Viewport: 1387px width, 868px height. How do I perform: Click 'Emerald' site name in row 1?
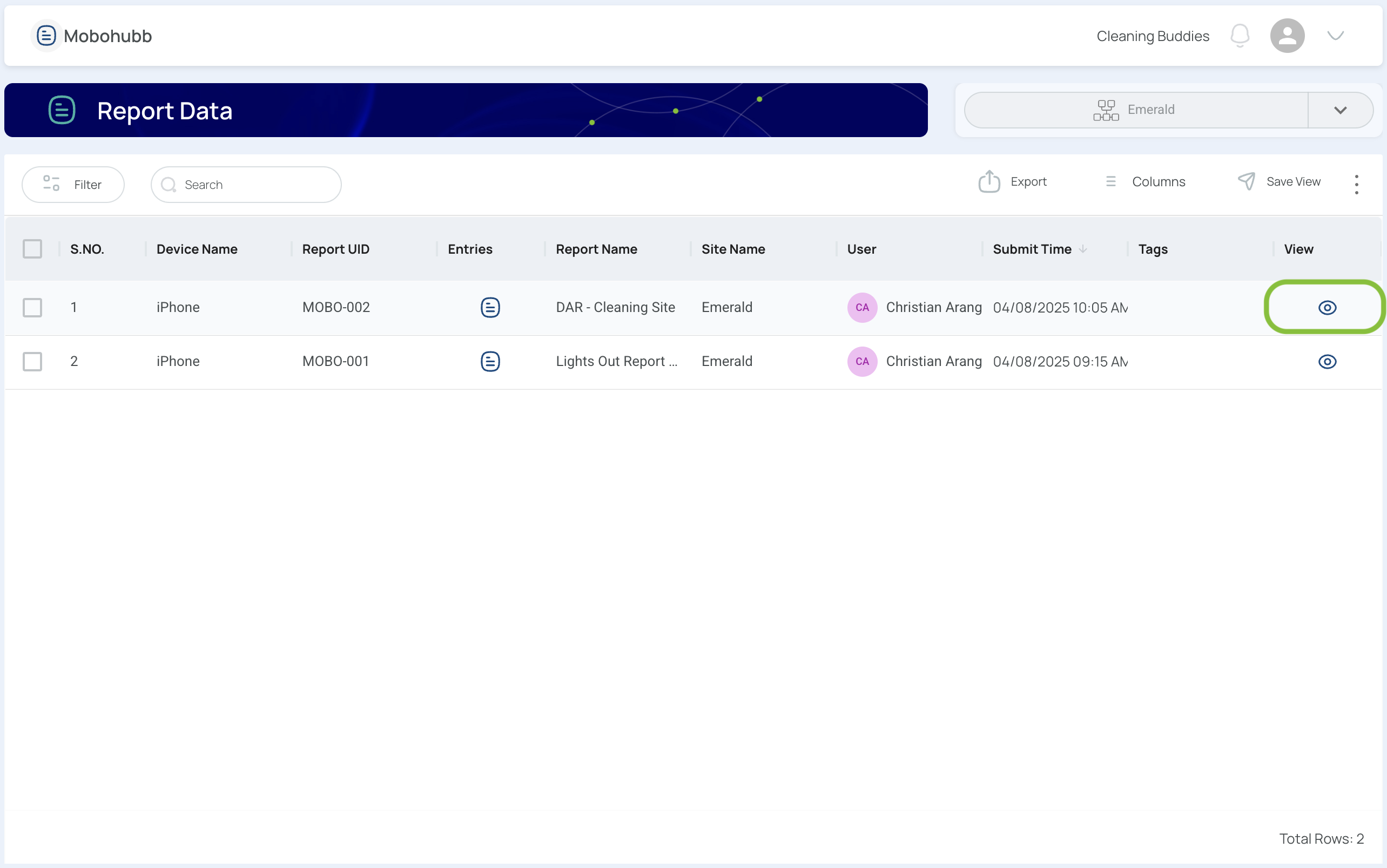pyautogui.click(x=726, y=307)
